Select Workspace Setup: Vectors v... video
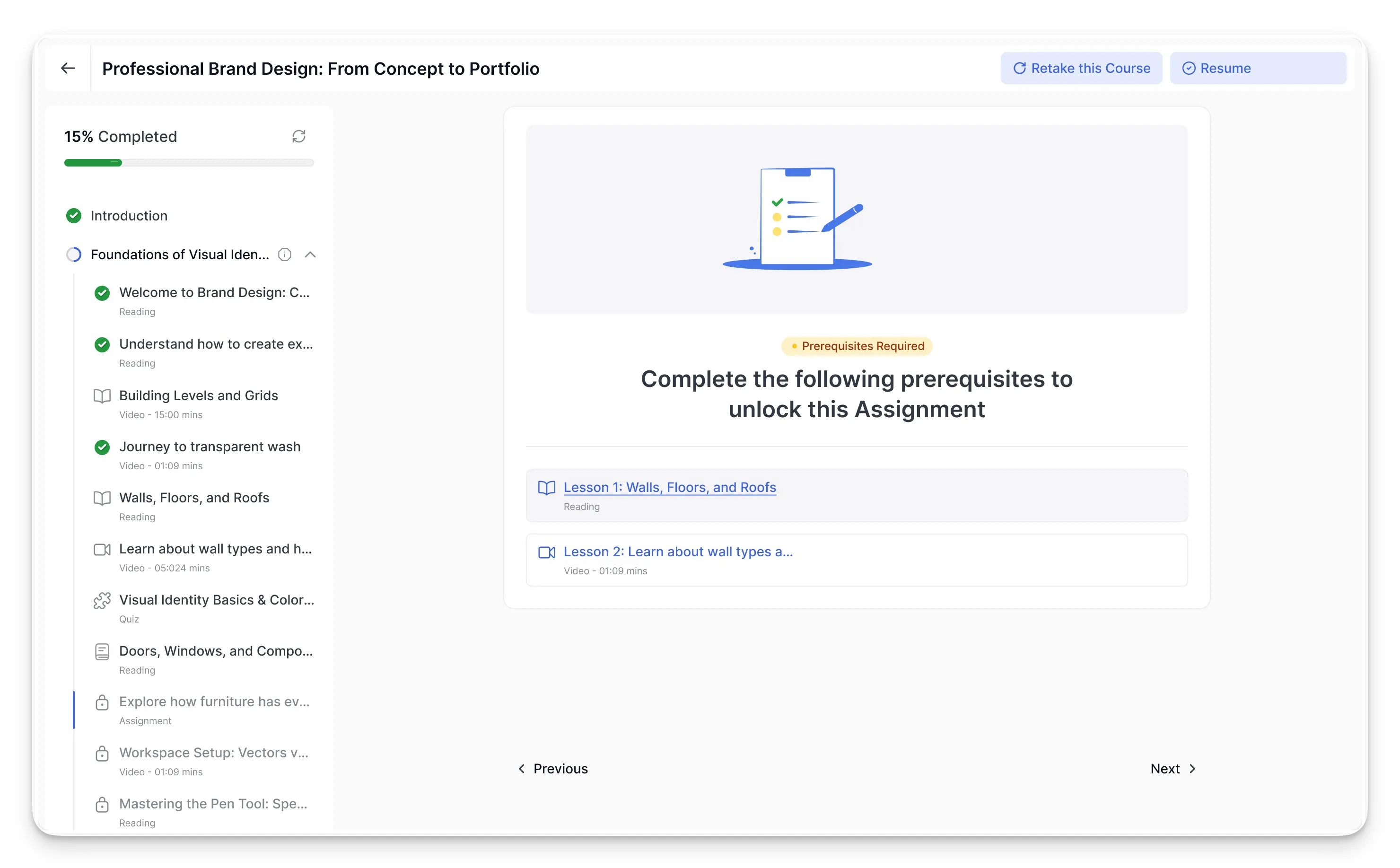This screenshot has width=1400, height=868. [x=213, y=753]
